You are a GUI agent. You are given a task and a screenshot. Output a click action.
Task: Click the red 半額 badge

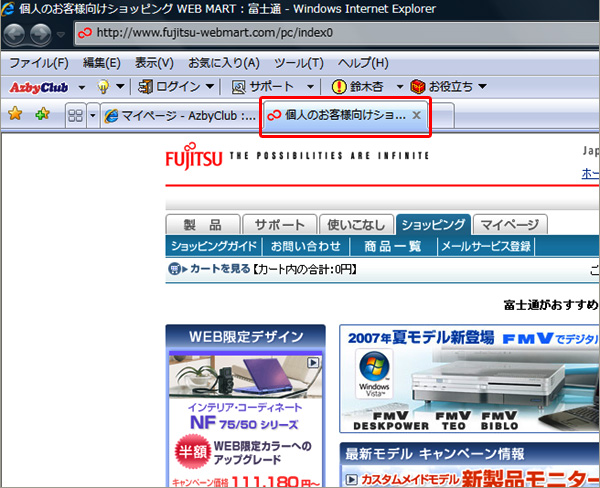(x=193, y=452)
